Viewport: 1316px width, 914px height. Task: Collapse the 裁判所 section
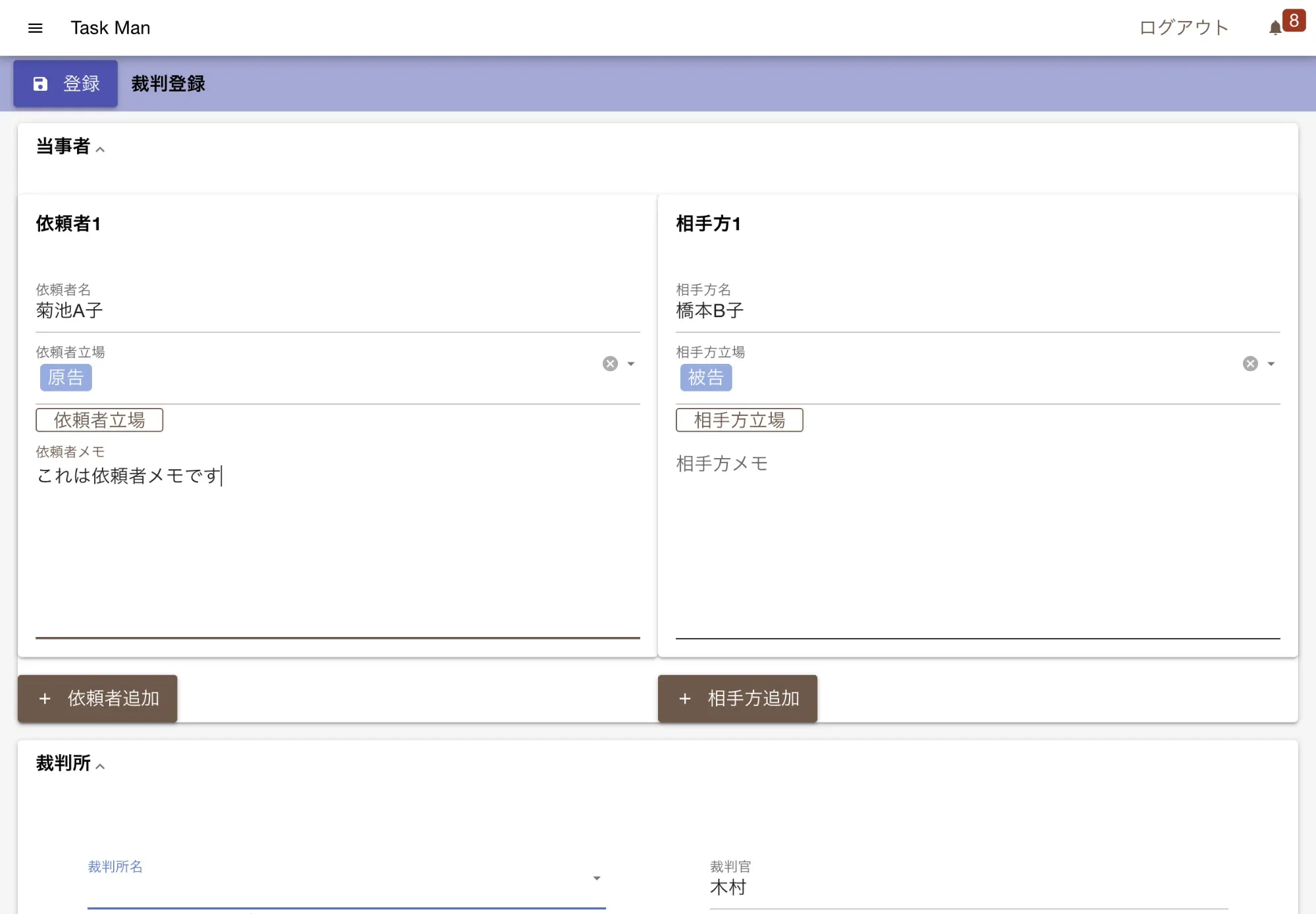tap(100, 766)
